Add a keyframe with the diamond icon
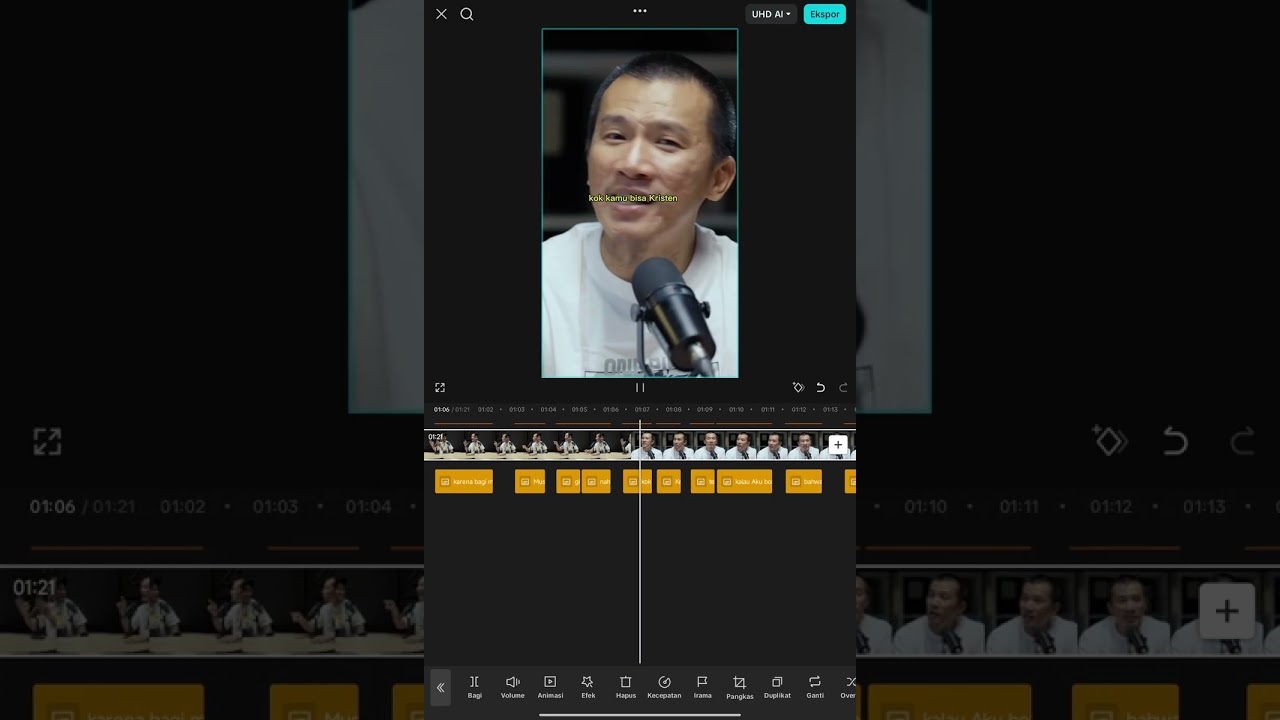This screenshot has width=1280, height=720. pyautogui.click(x=798, y=387)
